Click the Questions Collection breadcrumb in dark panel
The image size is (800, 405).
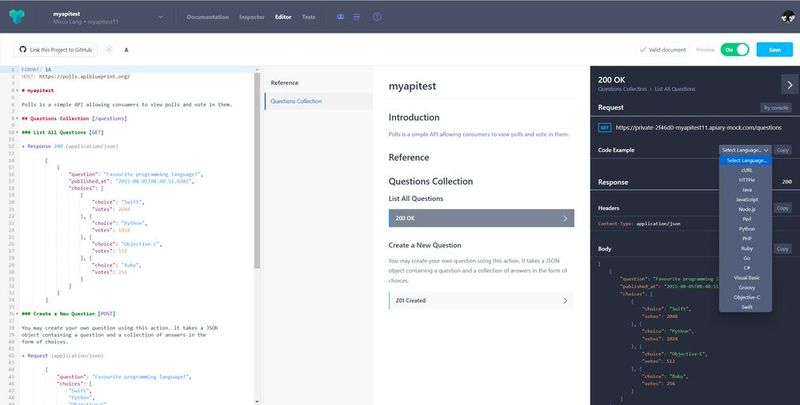point(622,89)
